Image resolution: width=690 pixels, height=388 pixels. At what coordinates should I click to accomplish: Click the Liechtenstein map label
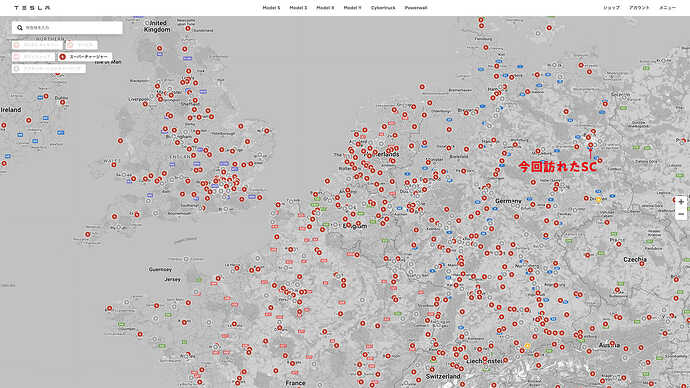pyautogui.click(x=484, y=361)
